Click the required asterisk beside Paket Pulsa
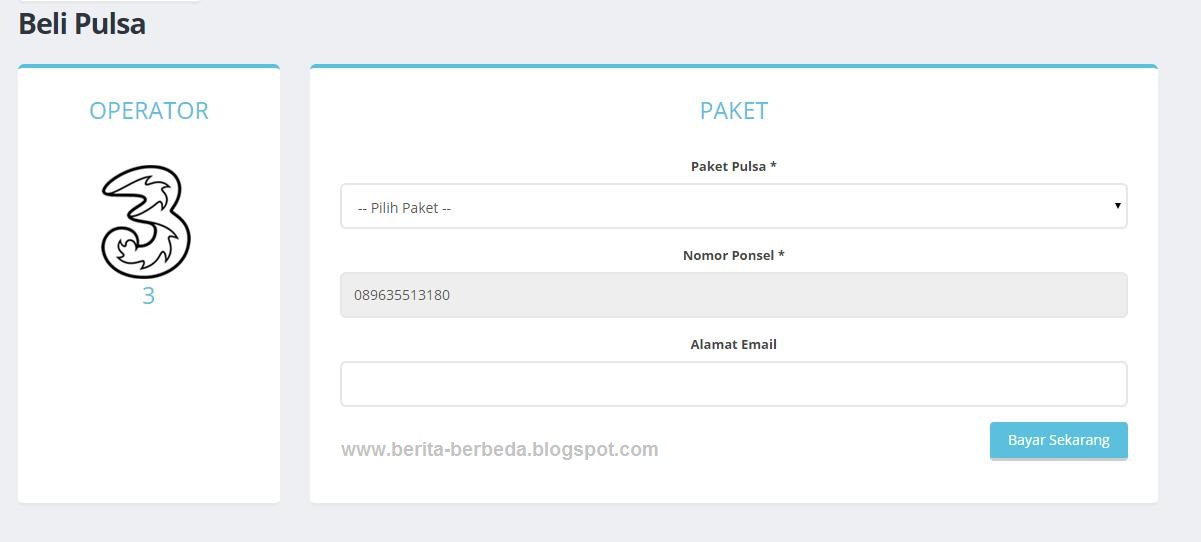 [x=773, y=165]
